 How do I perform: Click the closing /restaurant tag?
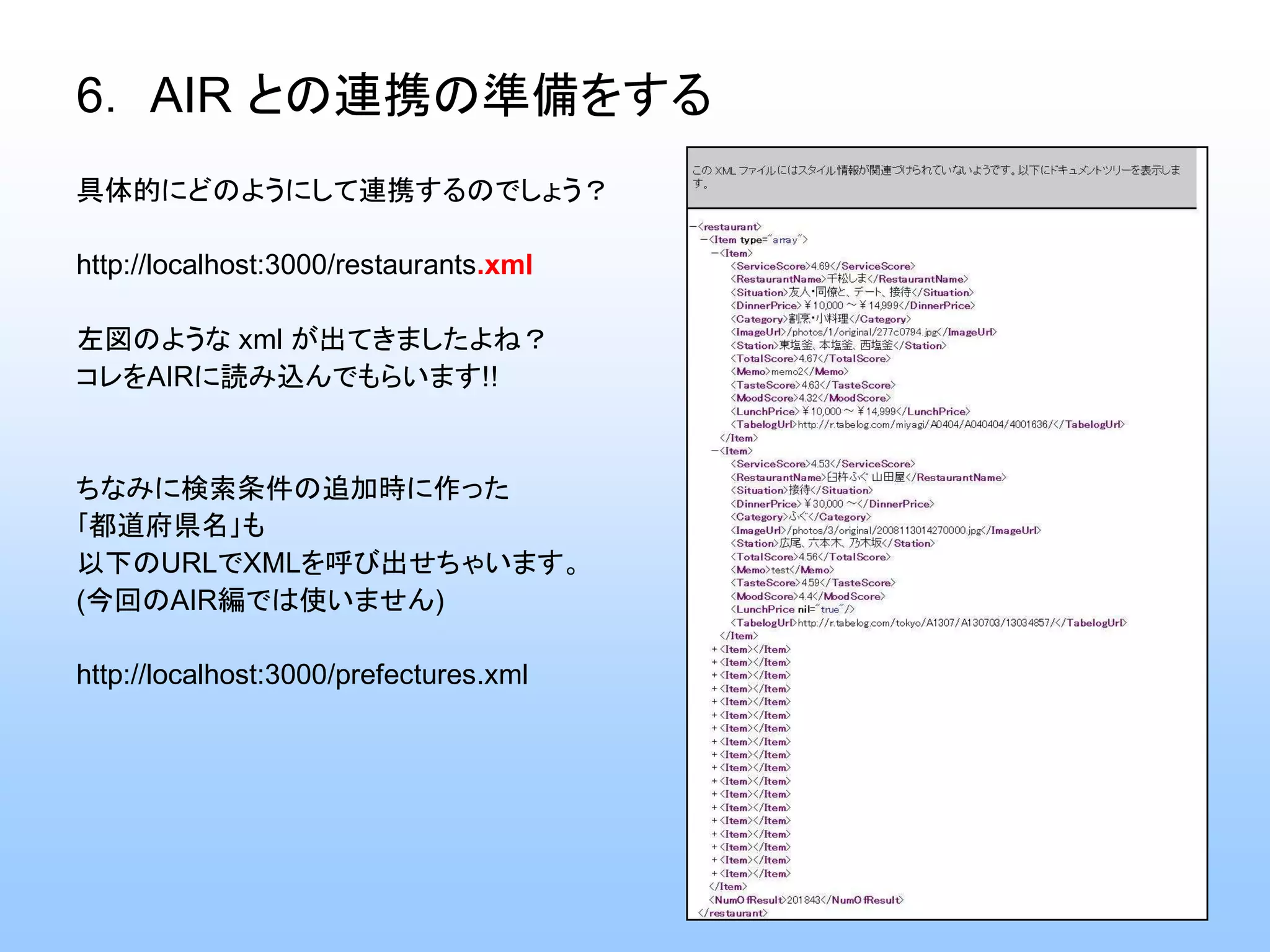(x=733, y=914)
